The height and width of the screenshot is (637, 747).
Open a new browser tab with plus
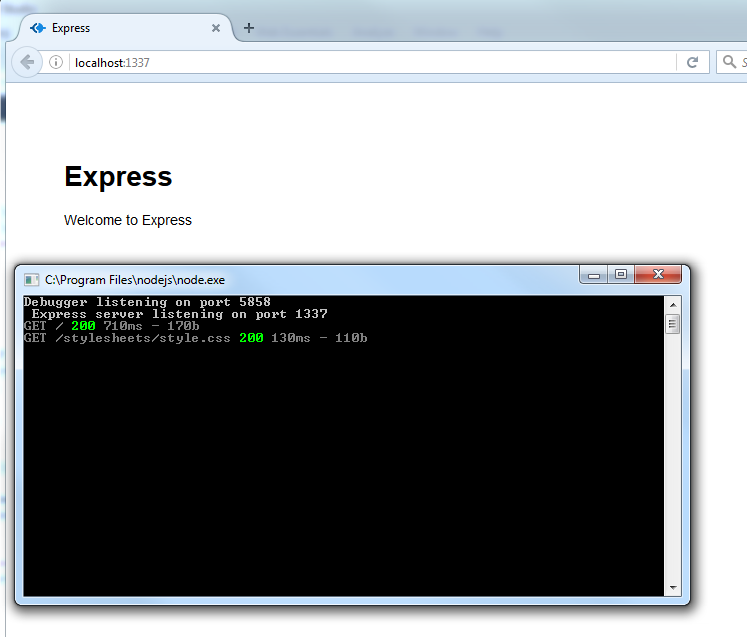(x=249, y=28)
